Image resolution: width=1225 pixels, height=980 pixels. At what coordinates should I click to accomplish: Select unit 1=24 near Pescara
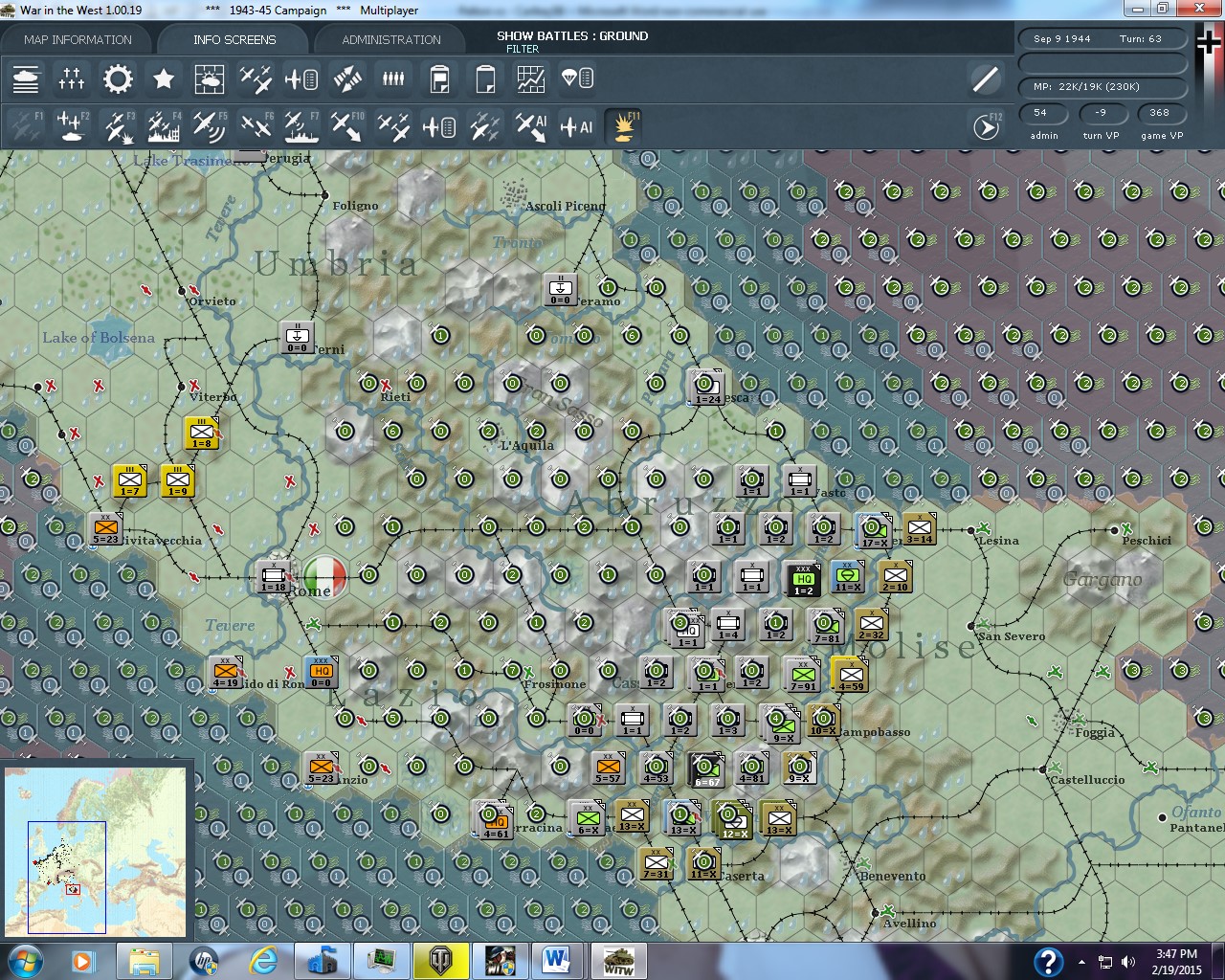click(x=707, y=389)
